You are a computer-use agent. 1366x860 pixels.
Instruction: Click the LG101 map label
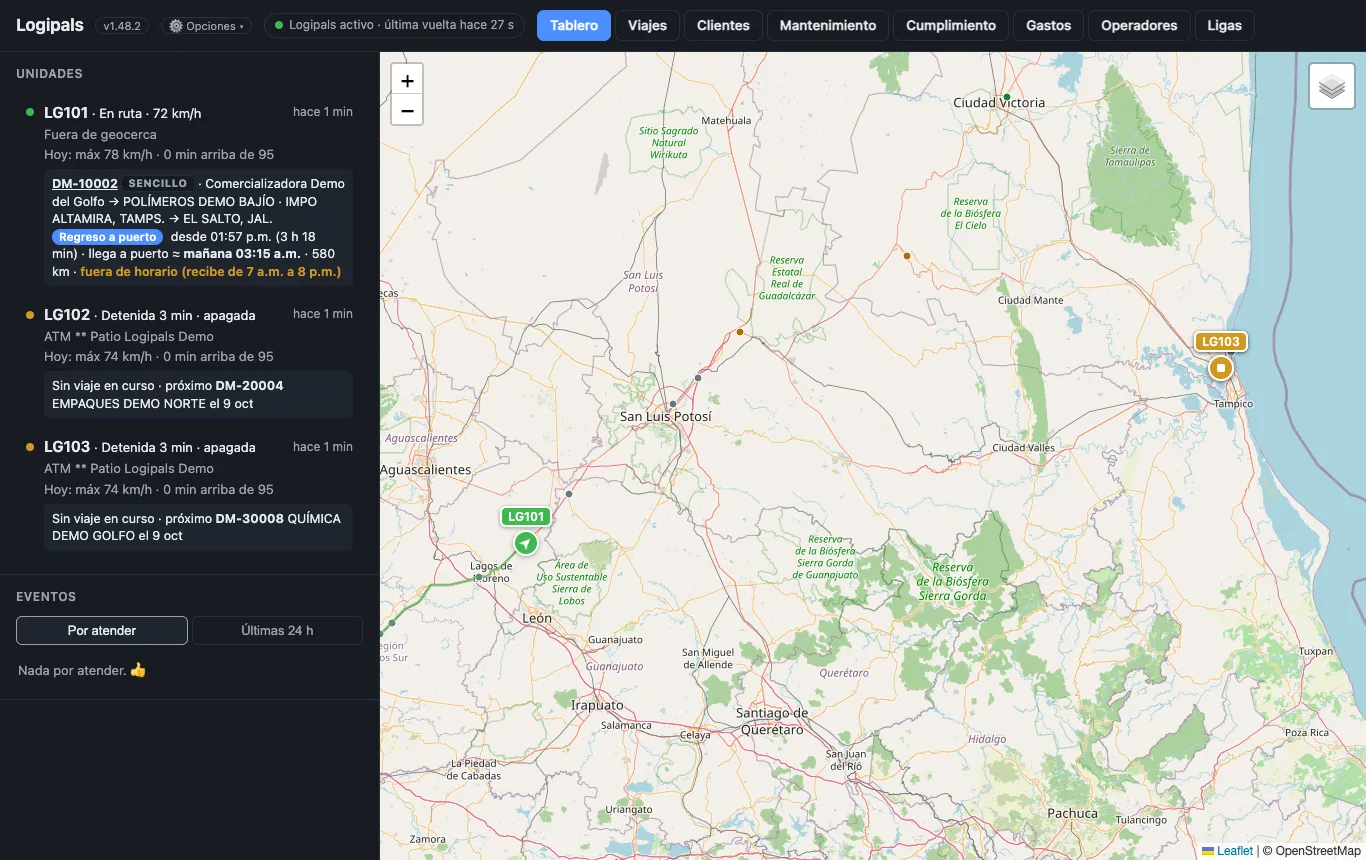[526, 517]
